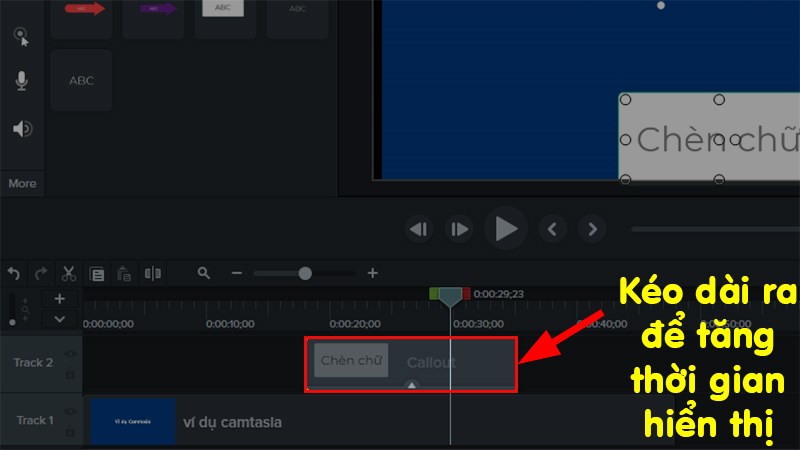Paste media onto the timeline
This screenshot has height=450, width=800.
[124, 274]
